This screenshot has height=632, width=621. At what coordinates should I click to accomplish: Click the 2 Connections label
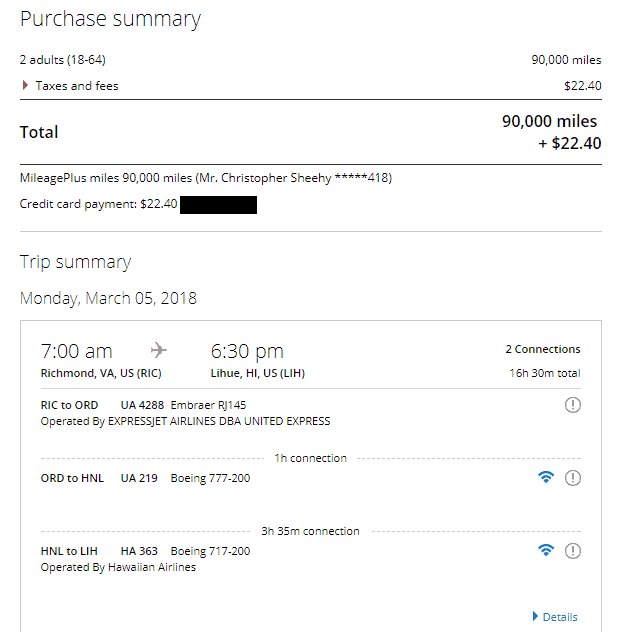point(543,349)
